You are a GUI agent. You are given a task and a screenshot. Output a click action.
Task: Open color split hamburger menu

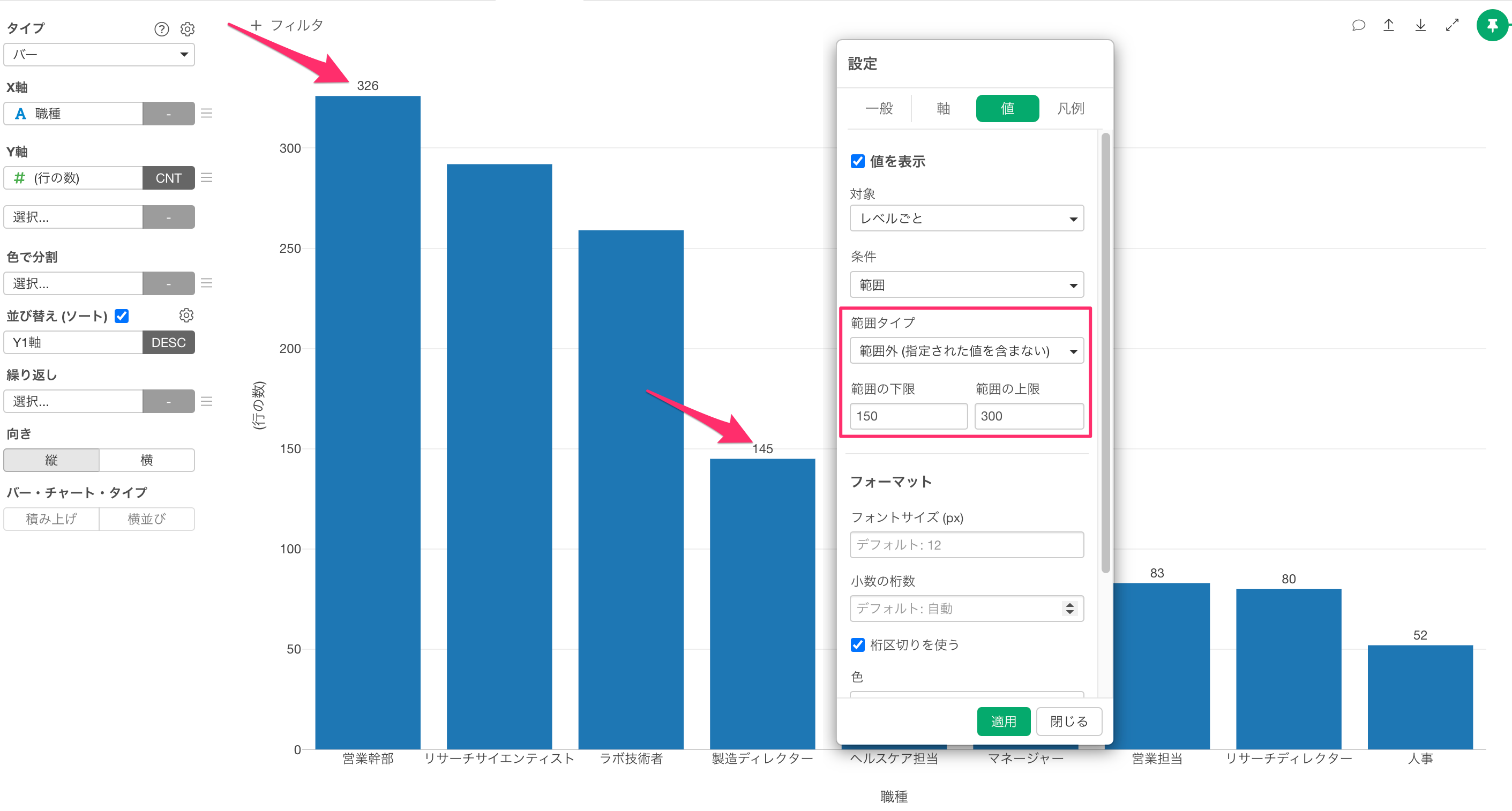coord(207,283)
